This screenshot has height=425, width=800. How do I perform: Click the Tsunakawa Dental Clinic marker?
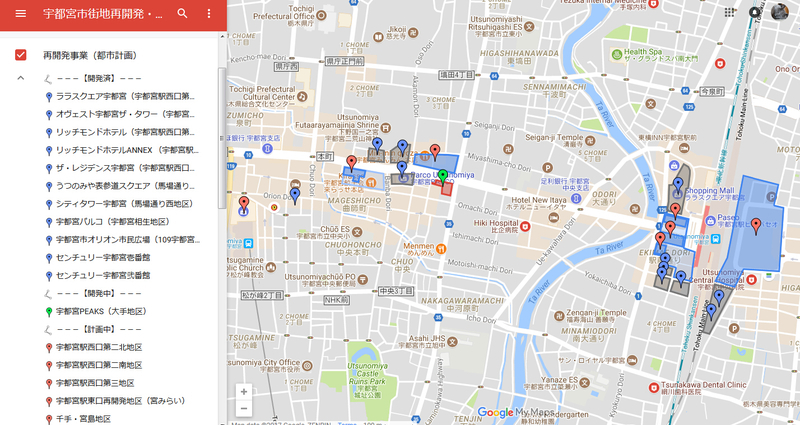(x=654, y=388)
